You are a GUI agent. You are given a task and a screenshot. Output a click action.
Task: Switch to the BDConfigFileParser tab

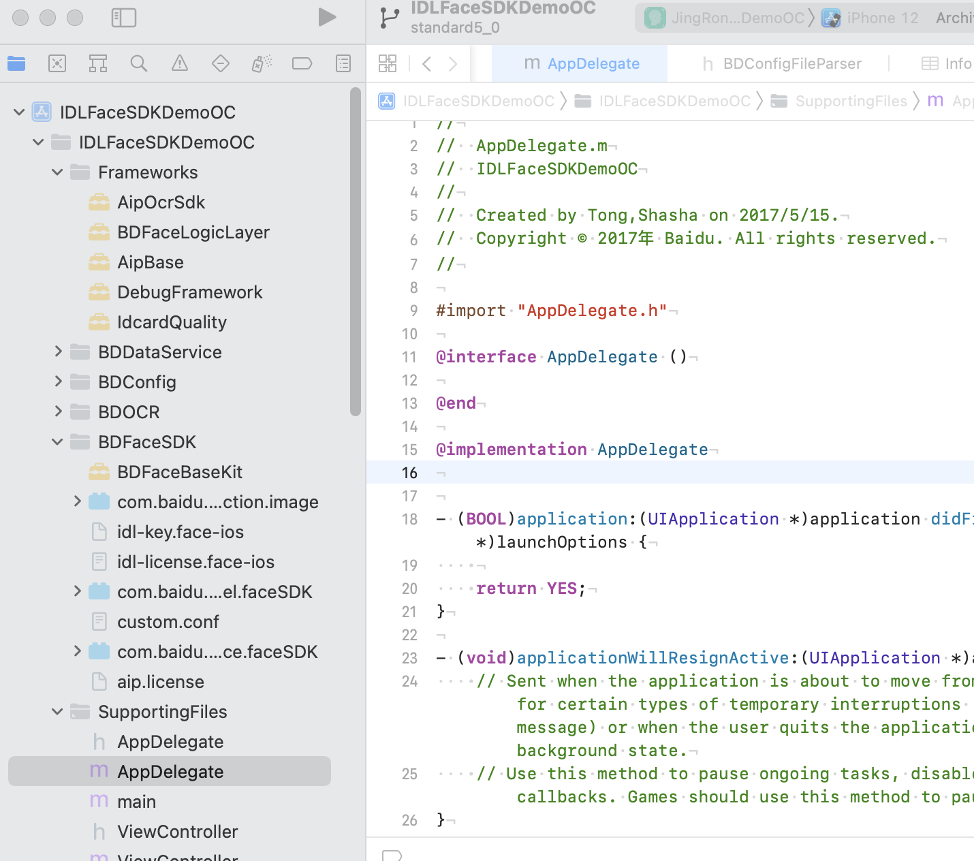tap(781, 63)
